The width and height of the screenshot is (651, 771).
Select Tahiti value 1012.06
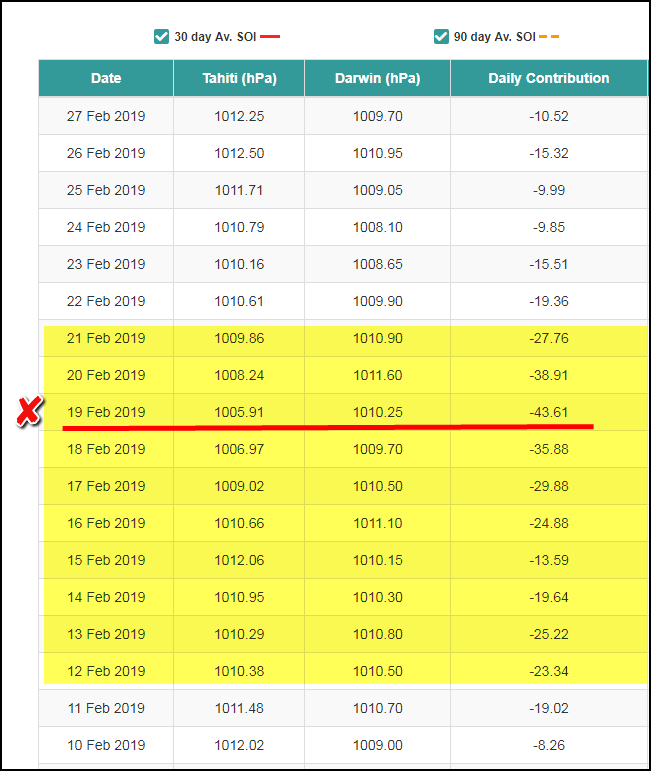pyautogui.click(x=239, y=560)
